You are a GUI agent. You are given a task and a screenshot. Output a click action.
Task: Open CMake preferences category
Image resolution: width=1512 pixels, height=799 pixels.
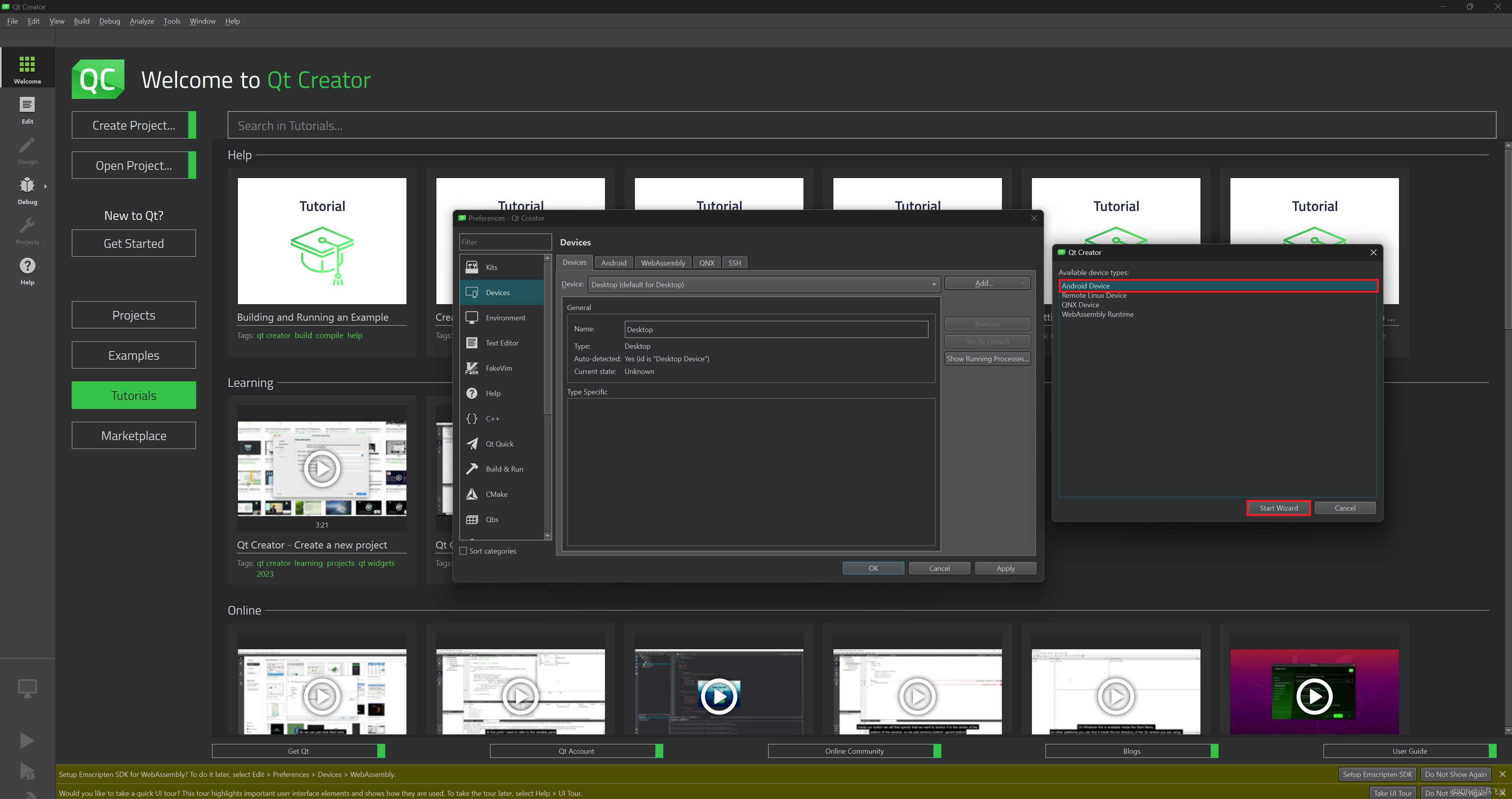[x=501, y=494]
